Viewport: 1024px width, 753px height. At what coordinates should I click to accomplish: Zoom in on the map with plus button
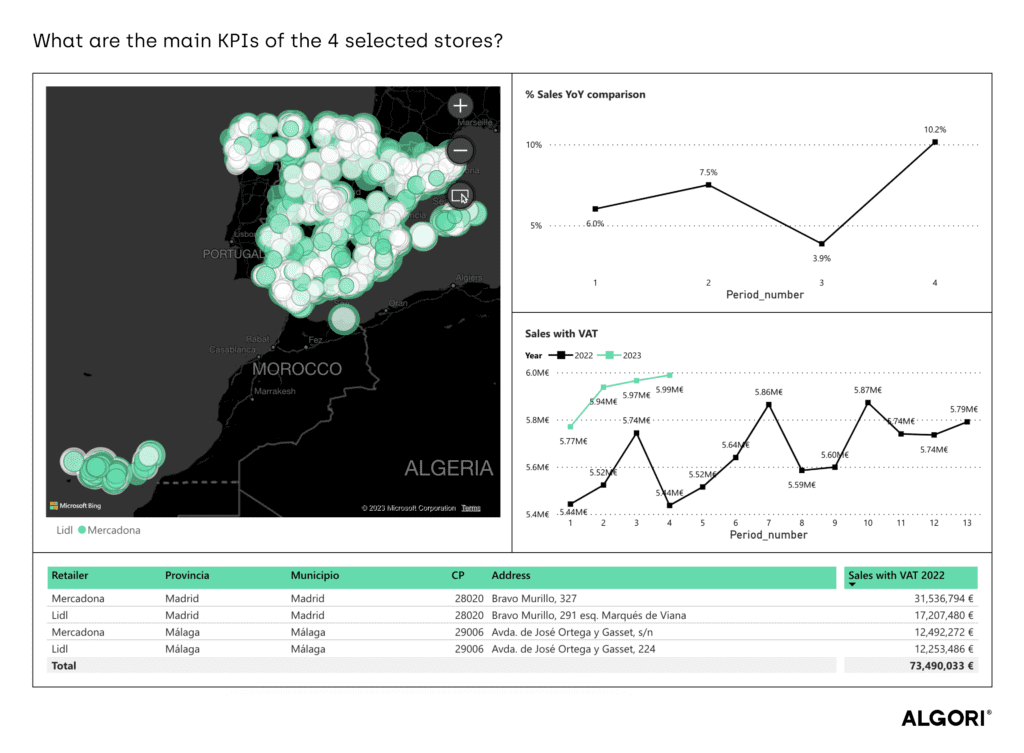[x=460, y=106]
